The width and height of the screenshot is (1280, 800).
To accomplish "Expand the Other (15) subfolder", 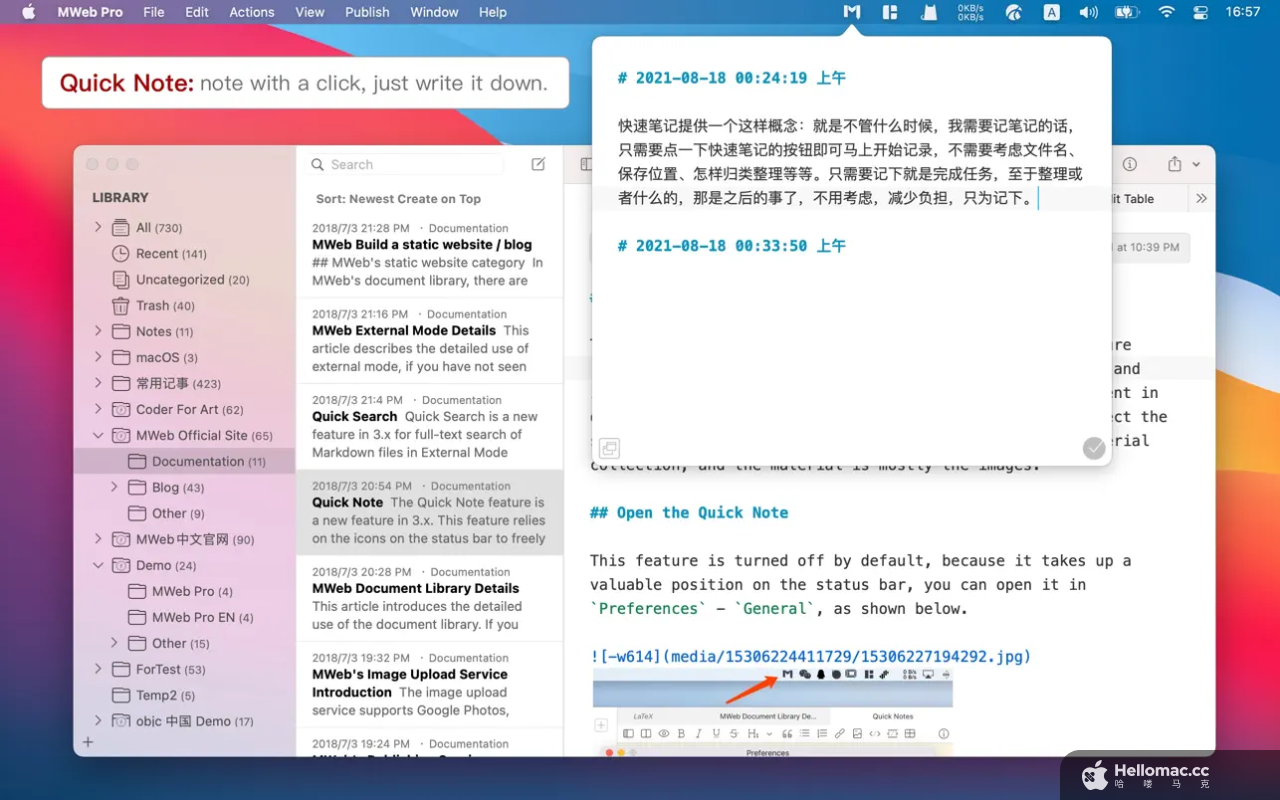I will point(114,643).
